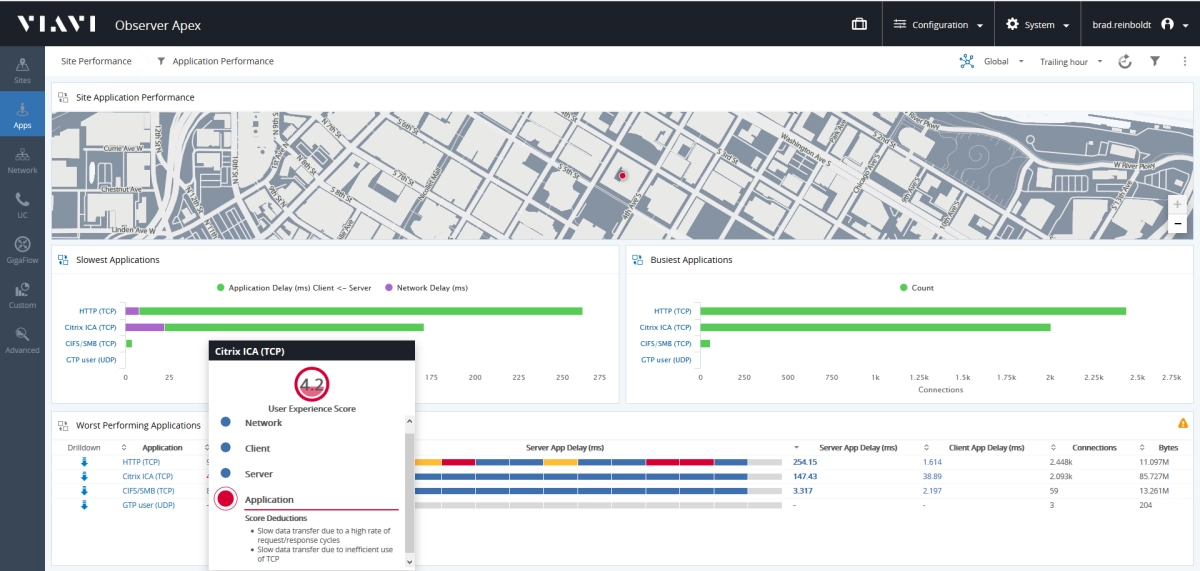Sort by the Connections column arrows
1200x571 pixels.
tap(1055, 447)
